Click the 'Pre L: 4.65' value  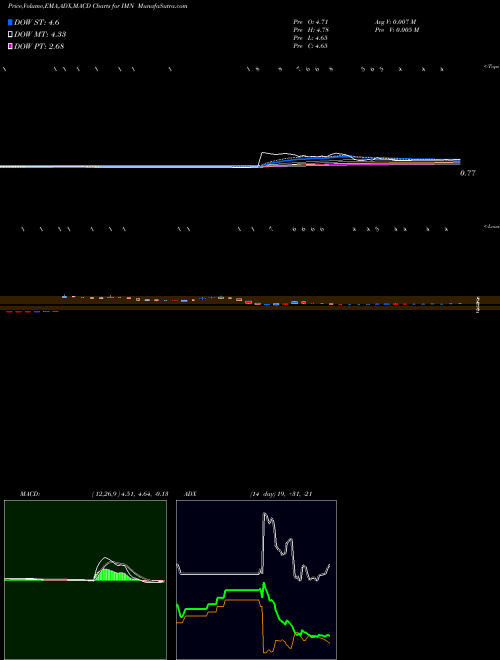click(x=311, y=38)
